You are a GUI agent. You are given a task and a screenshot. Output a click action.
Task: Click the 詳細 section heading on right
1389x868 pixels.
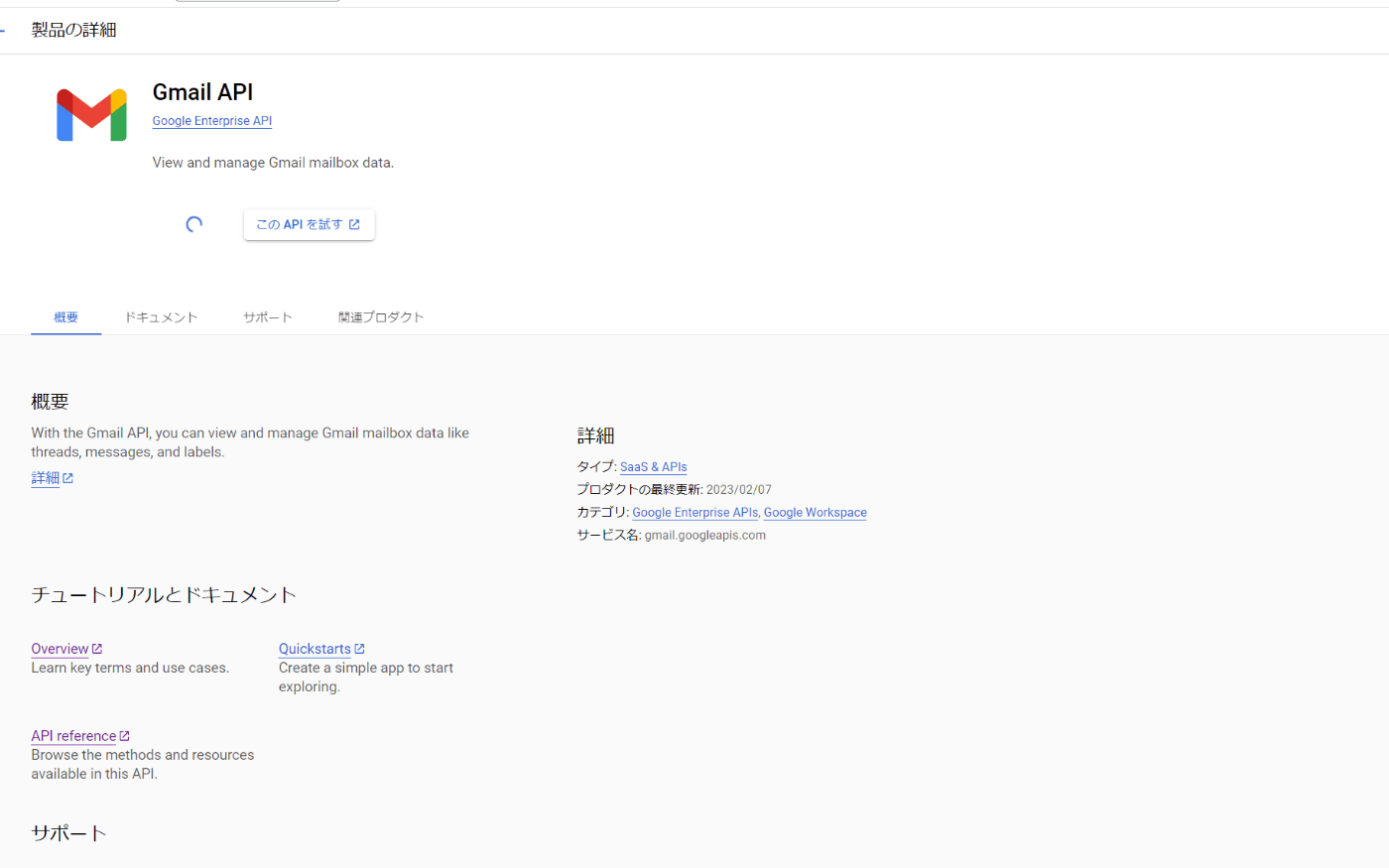[595, 435]
